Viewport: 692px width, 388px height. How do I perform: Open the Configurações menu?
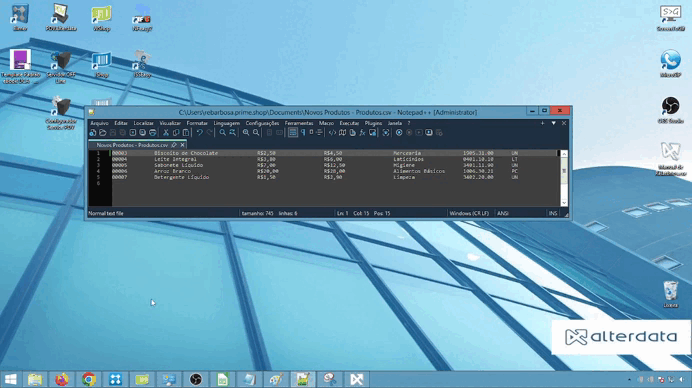point(262,123)
